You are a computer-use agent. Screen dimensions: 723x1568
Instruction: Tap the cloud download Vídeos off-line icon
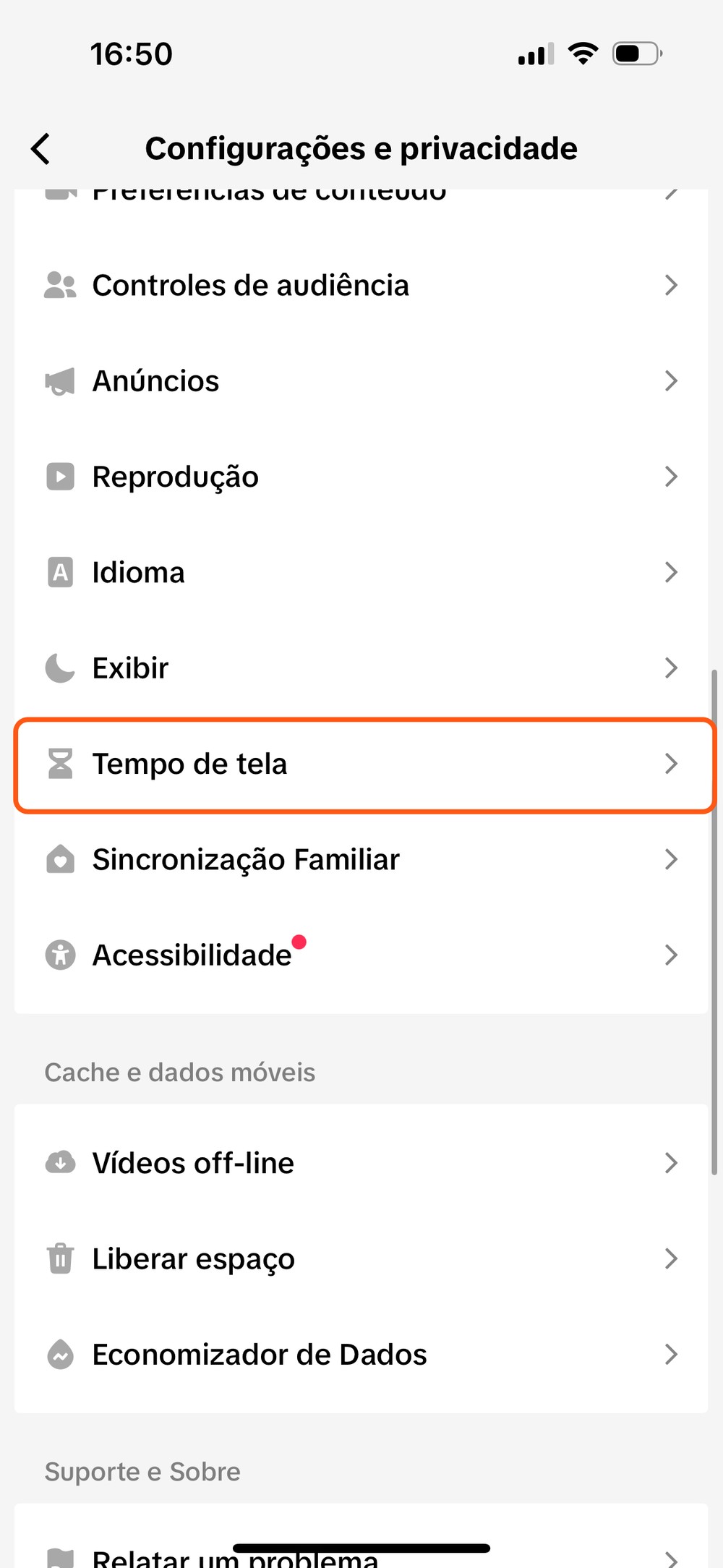60,1162
